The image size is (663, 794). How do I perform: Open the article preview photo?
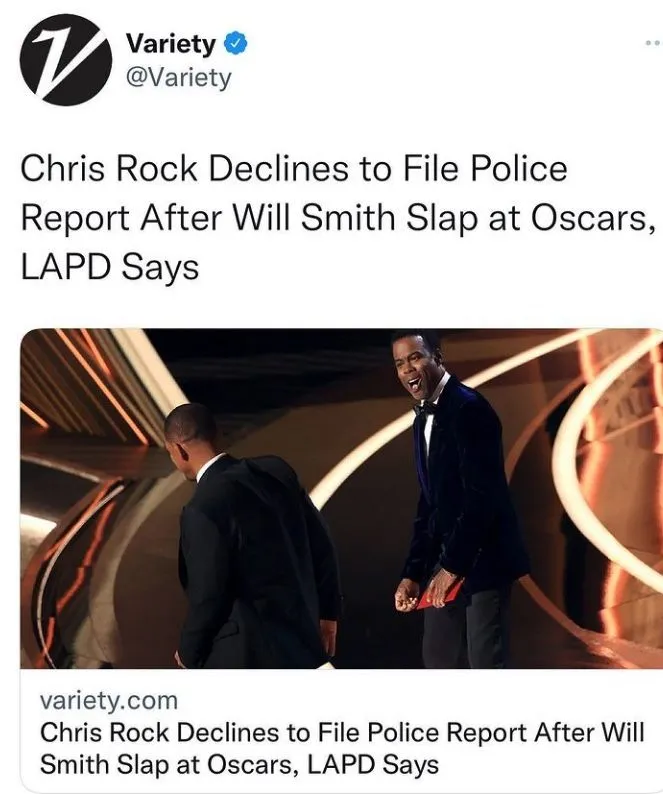(341, 499)
